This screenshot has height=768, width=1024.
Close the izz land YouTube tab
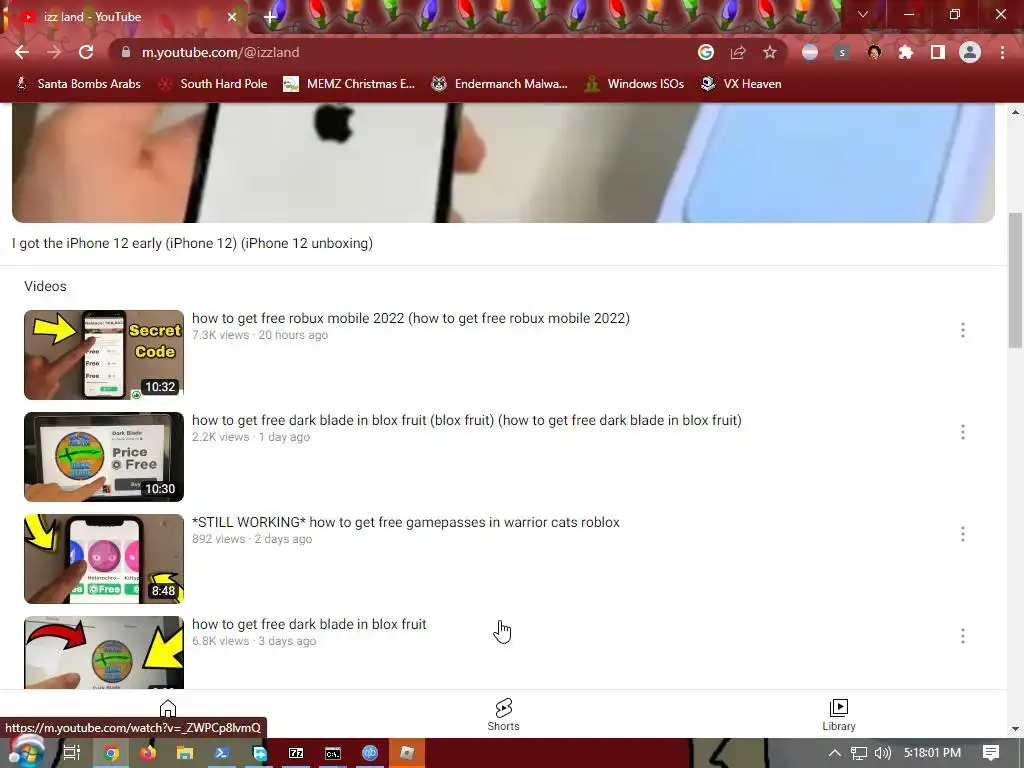coord(232,17)
